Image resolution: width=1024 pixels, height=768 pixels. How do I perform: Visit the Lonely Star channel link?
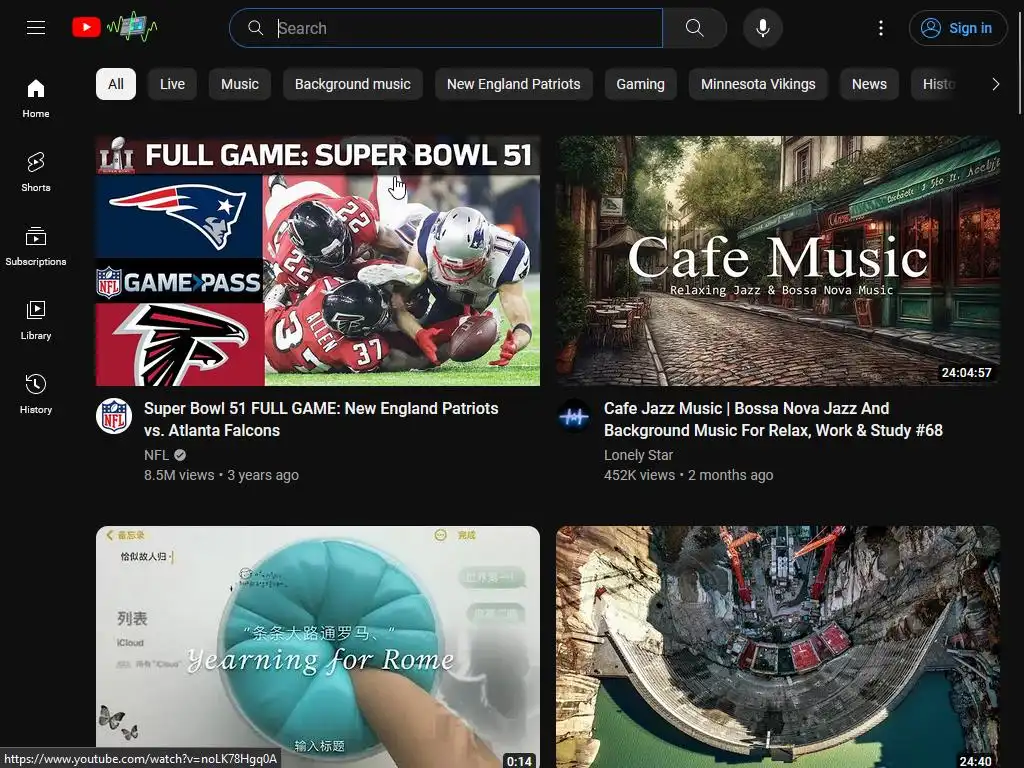(x=638, y=455)
